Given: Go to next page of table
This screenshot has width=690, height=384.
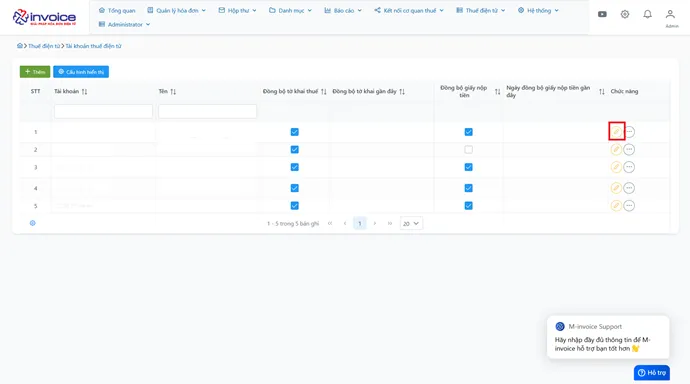Looking at the screenshot, I should [x=374, y=223].
